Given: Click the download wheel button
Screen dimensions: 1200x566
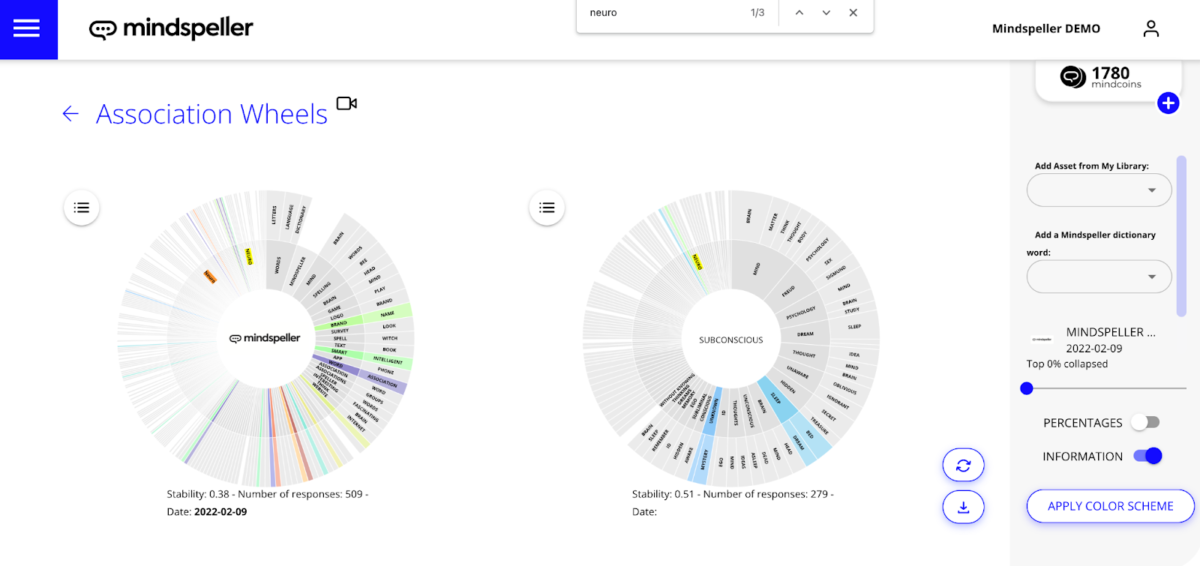Looking at the screenshot, I should [x=963, y=507].
